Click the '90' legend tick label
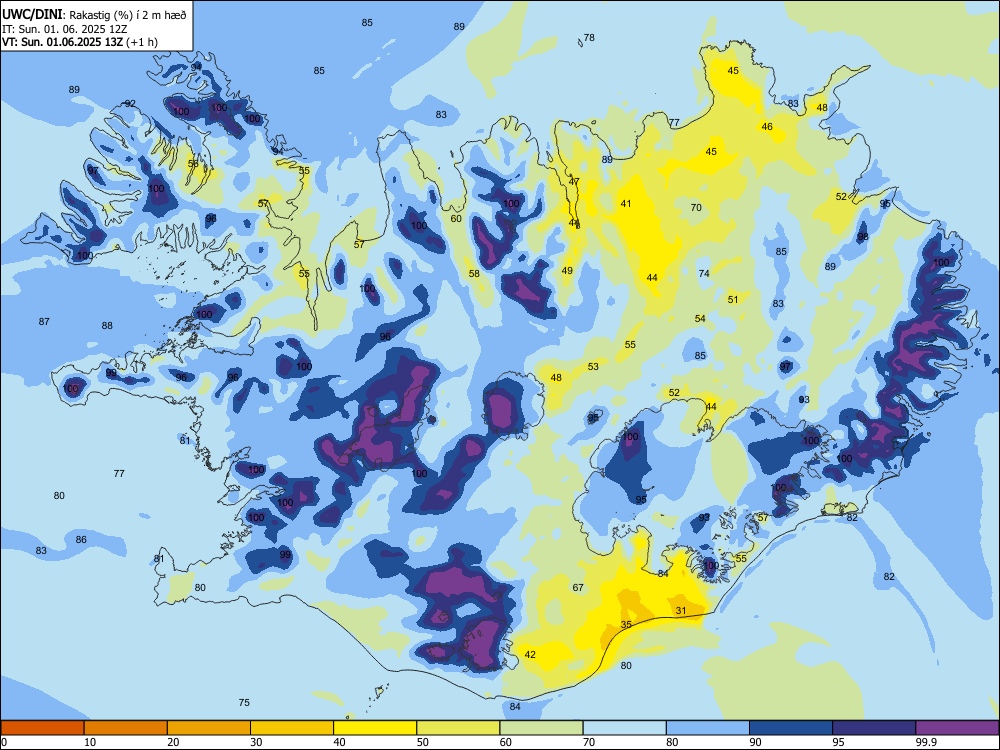Viewport: 1000px width, 750px height. tap(755, 742)
